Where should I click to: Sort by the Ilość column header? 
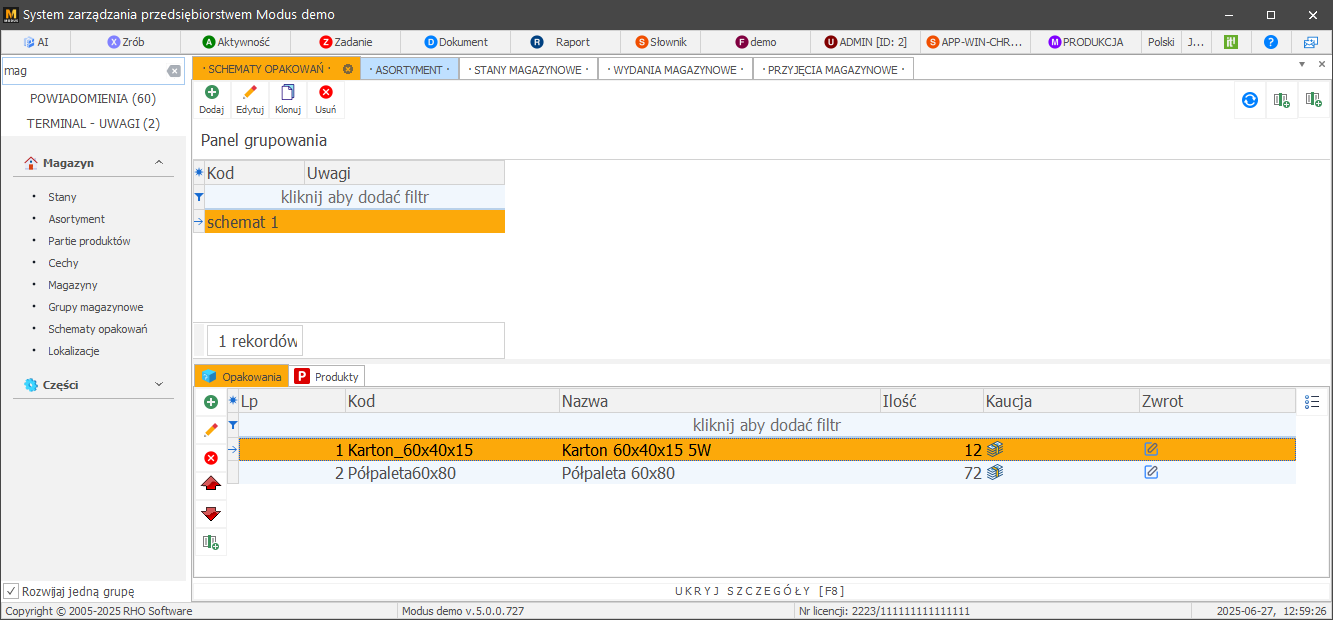pos(931,401)
